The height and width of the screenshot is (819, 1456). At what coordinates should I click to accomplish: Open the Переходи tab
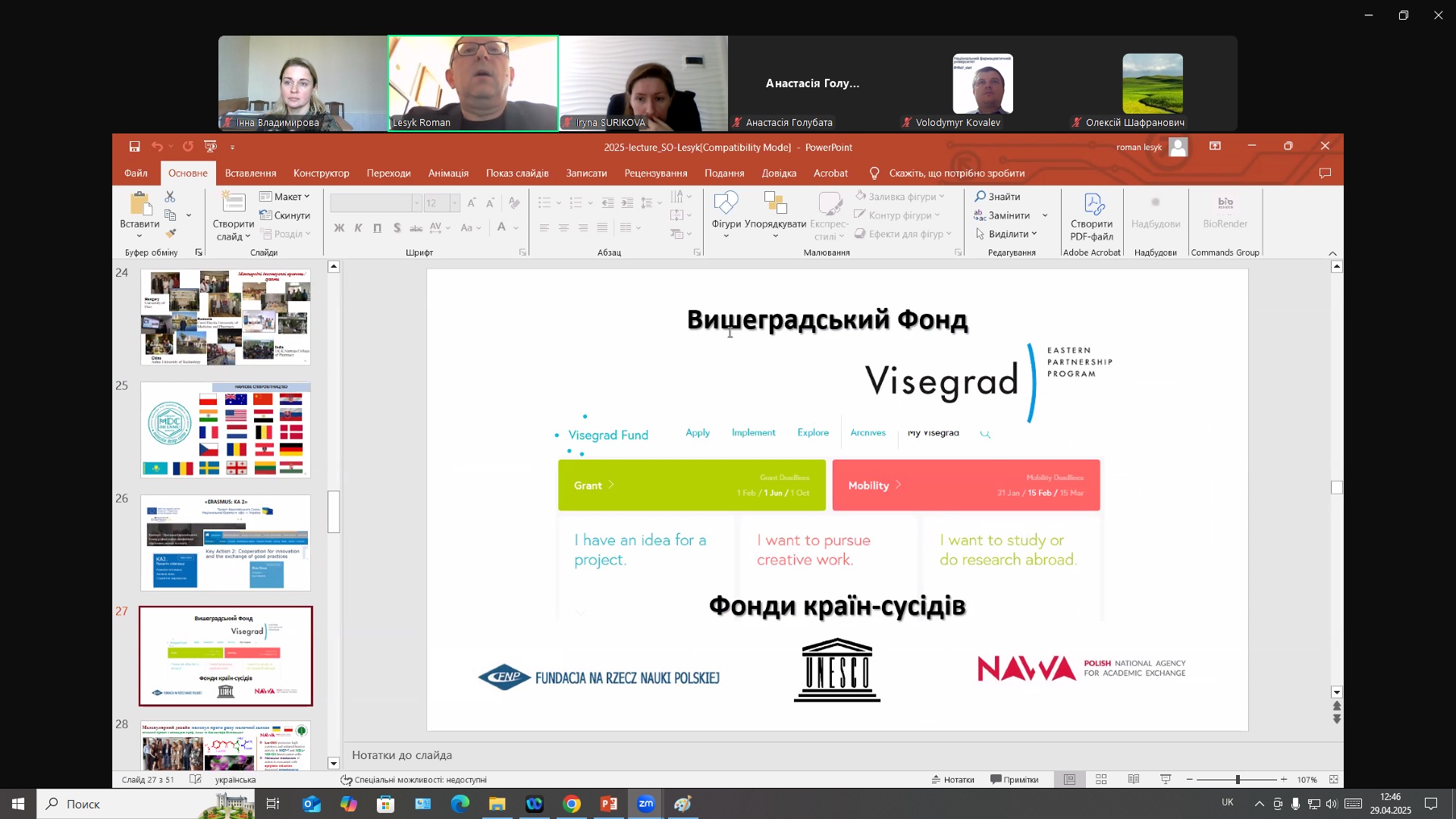coord(388,173)
